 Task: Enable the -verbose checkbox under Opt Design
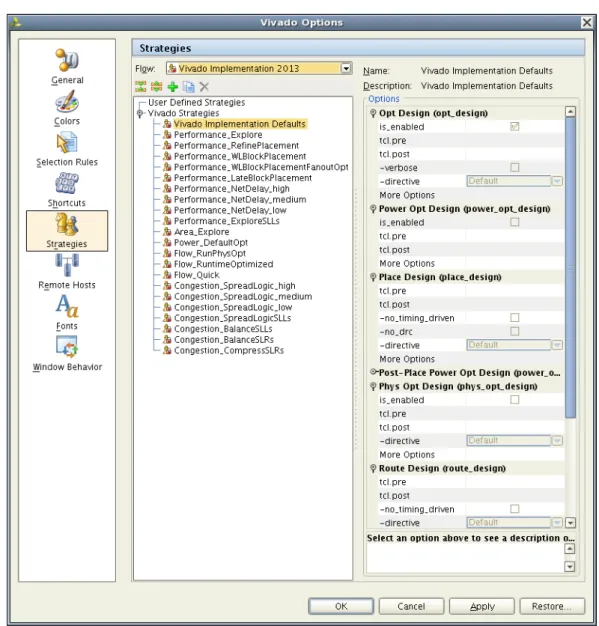coord(514,167)
